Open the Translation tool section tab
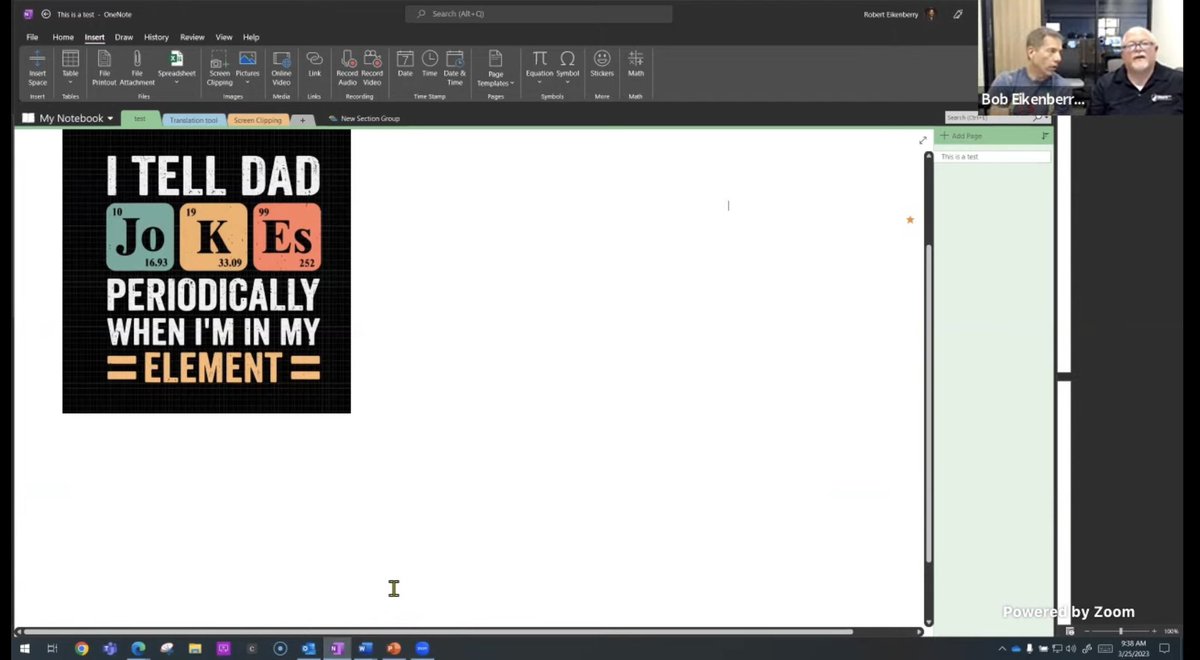This screenshot has width=1200, height=660. 193,120
